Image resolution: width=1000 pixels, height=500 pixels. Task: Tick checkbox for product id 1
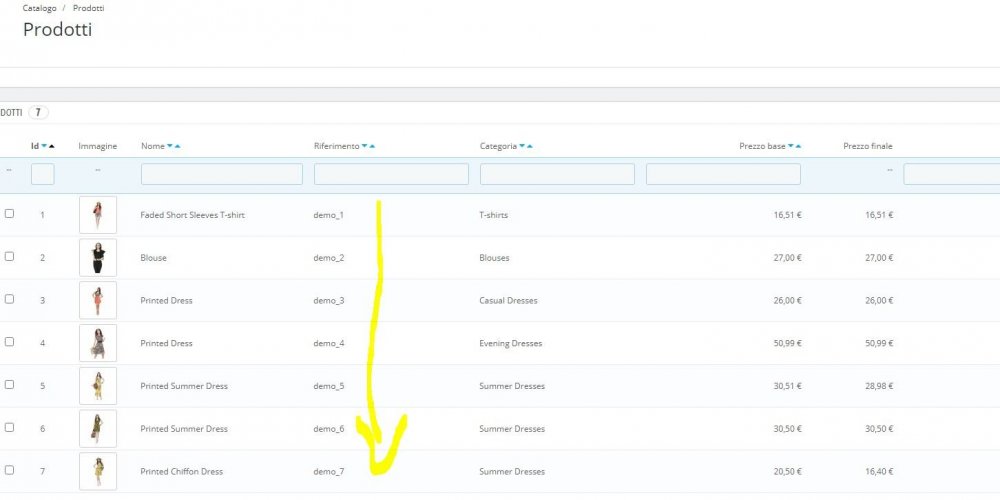coord(9,214)
